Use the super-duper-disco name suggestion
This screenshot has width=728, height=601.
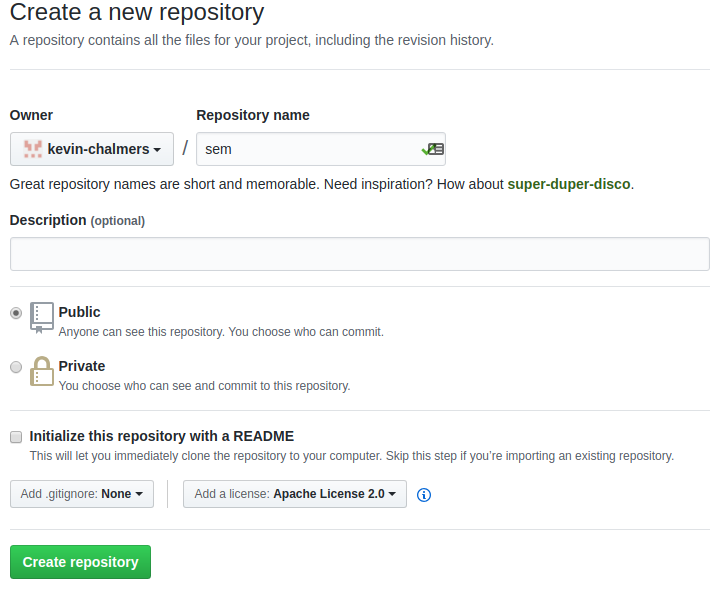[x=570, y=184]
